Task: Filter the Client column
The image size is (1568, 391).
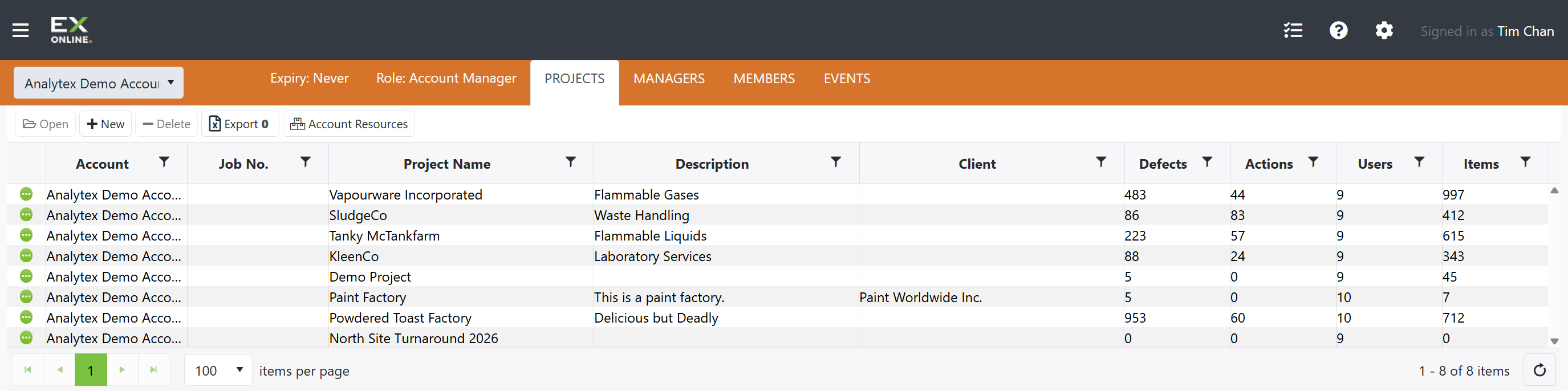Action: [x=1100, y=162]
